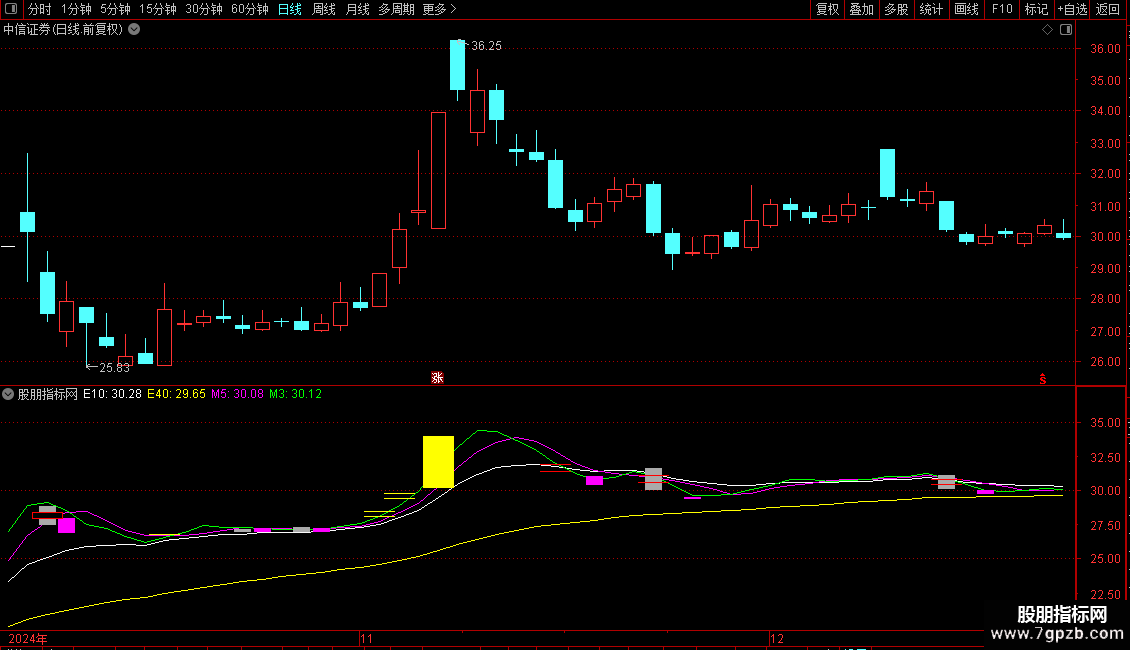Click the 标记 mark button
The image size is (1130, 650).
click(1036, 9)
